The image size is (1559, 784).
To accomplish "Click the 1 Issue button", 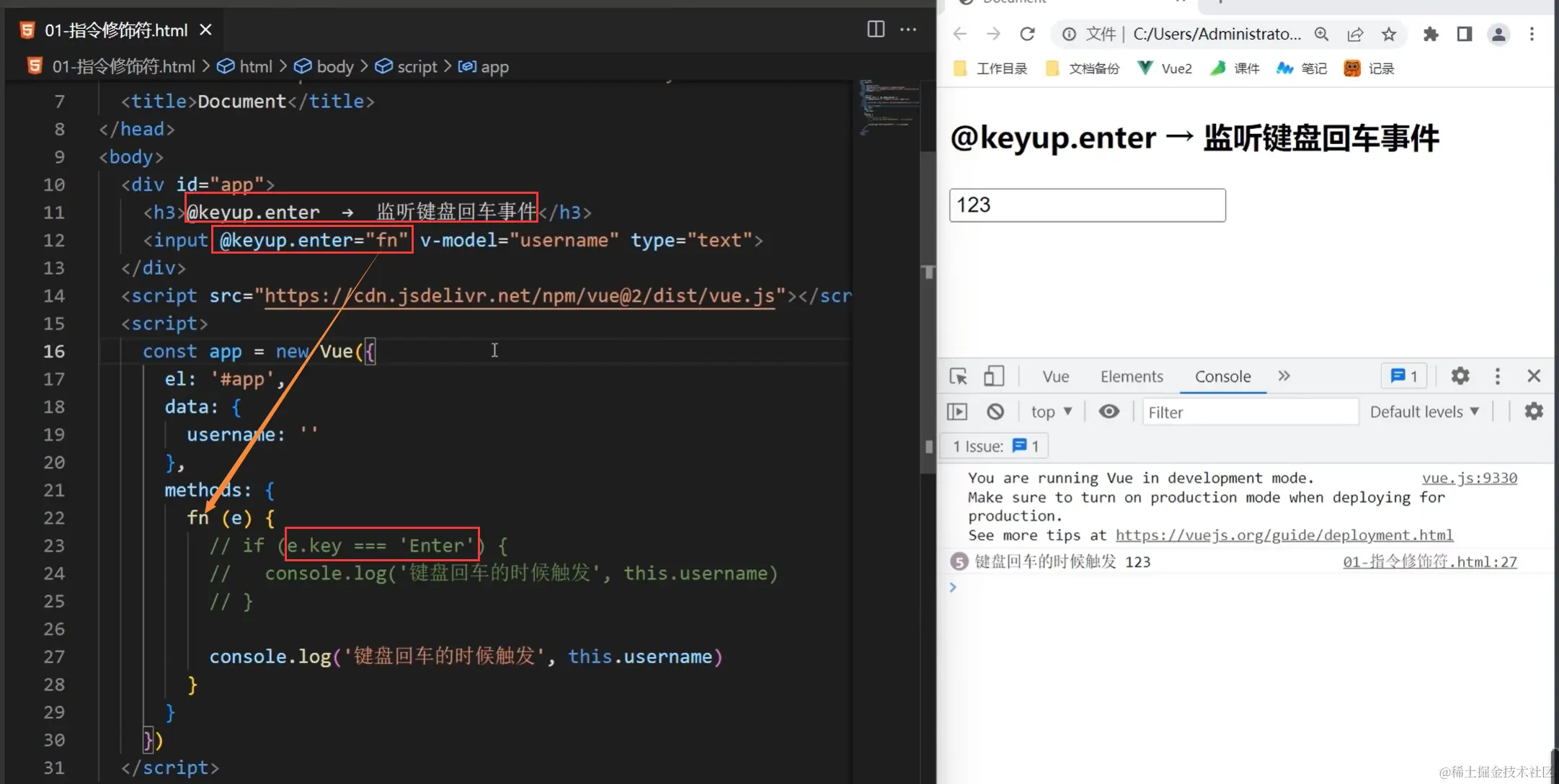I will pos(995,447).
